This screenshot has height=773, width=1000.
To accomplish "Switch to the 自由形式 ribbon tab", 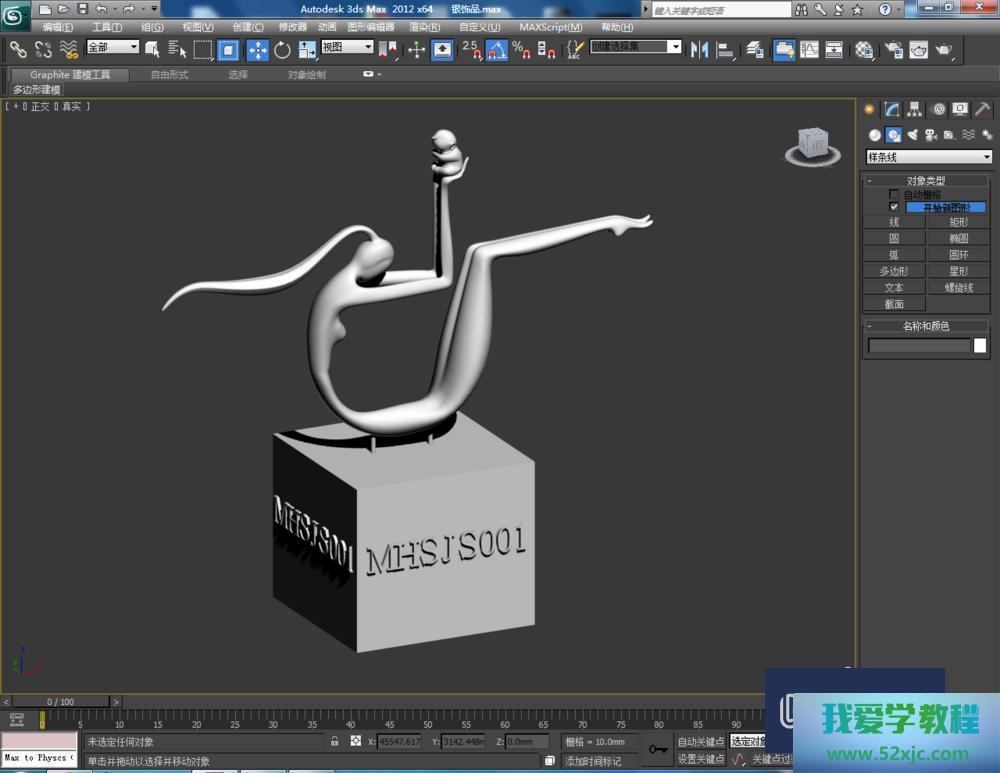I will [x=169, y=75].
